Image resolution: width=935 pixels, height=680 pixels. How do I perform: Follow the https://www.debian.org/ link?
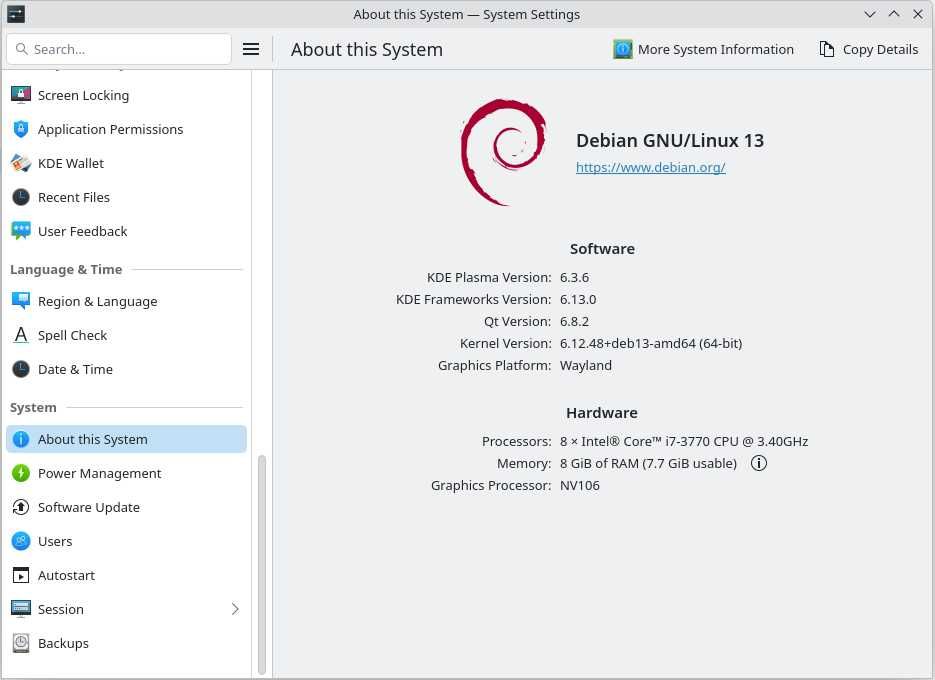pos(651,168)
